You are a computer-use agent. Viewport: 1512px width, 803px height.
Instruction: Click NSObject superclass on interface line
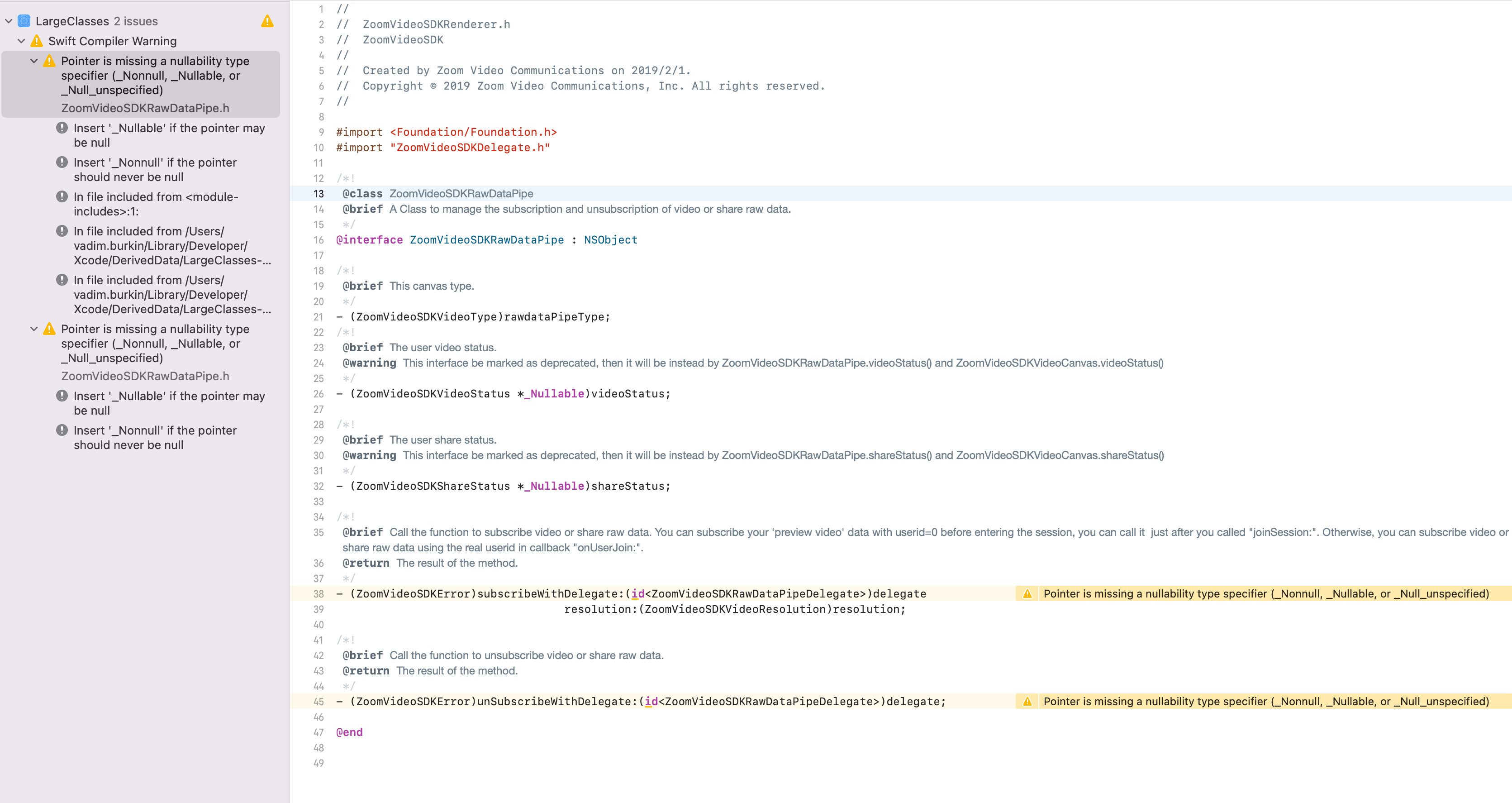(610, 239)
